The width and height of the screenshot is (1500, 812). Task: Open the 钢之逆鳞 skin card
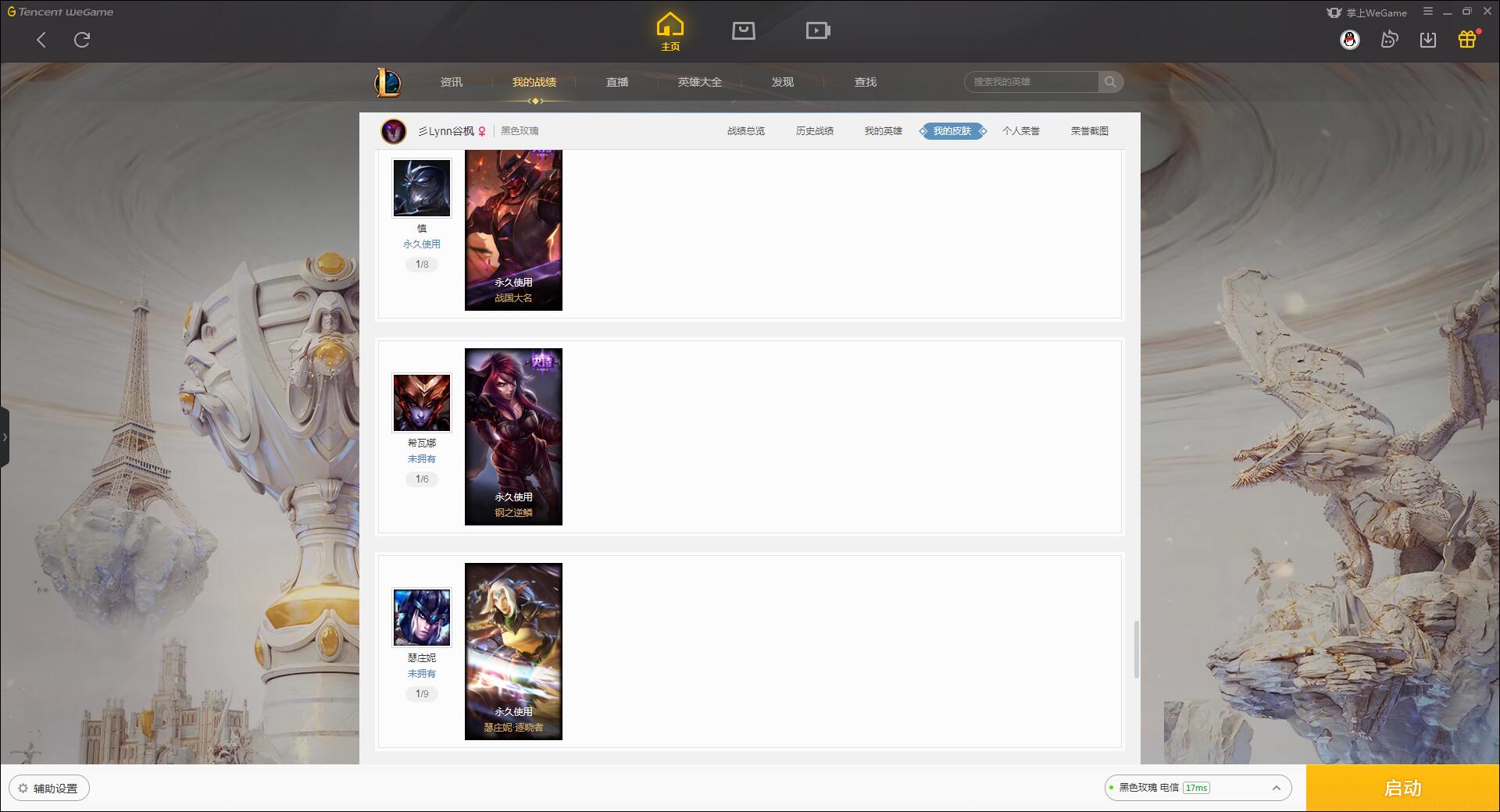(x=513, y=436)
